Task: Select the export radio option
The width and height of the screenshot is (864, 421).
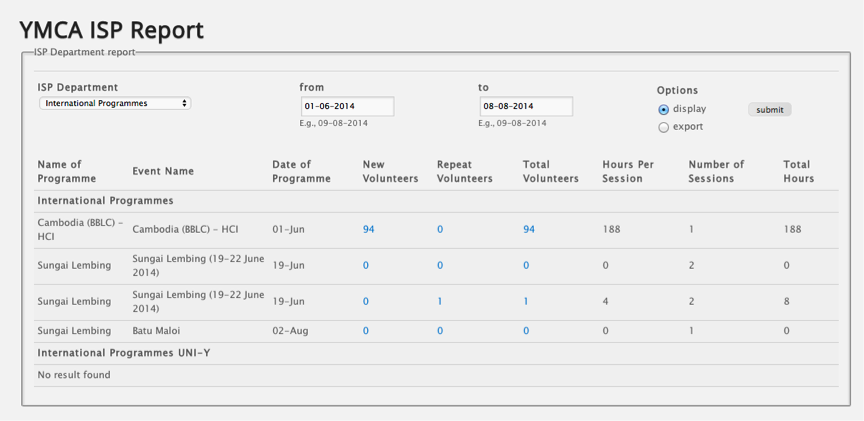Action: (663, 127)
